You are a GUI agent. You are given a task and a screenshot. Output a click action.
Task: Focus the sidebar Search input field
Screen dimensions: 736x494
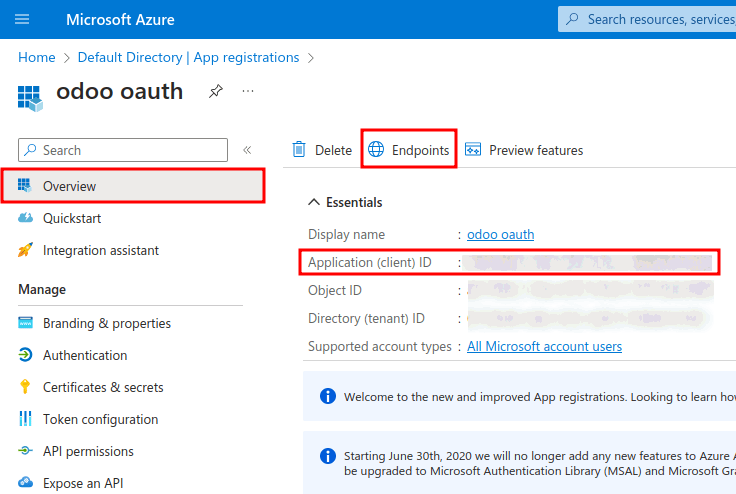click(x=132, y=150)
